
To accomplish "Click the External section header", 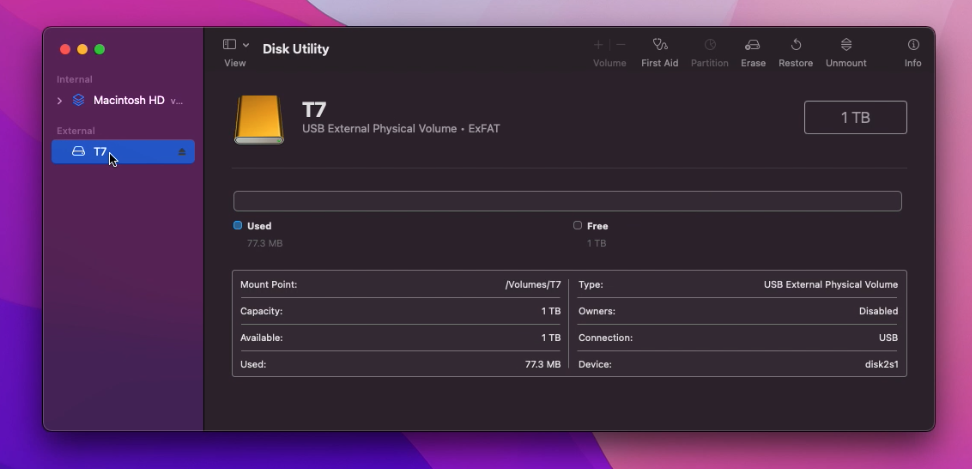I will click(x=76, y=131).
